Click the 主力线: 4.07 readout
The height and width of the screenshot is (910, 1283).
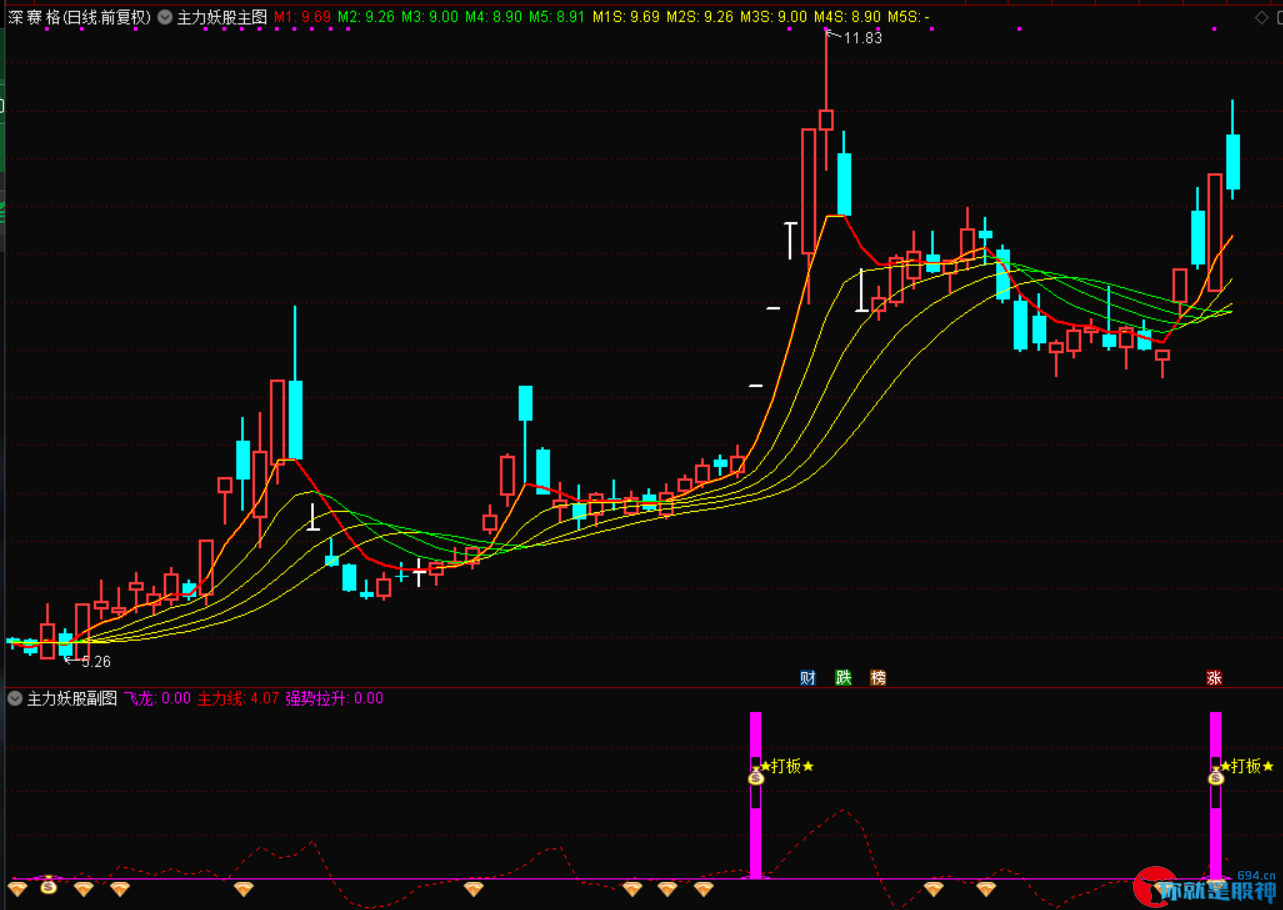click(238, 698)
